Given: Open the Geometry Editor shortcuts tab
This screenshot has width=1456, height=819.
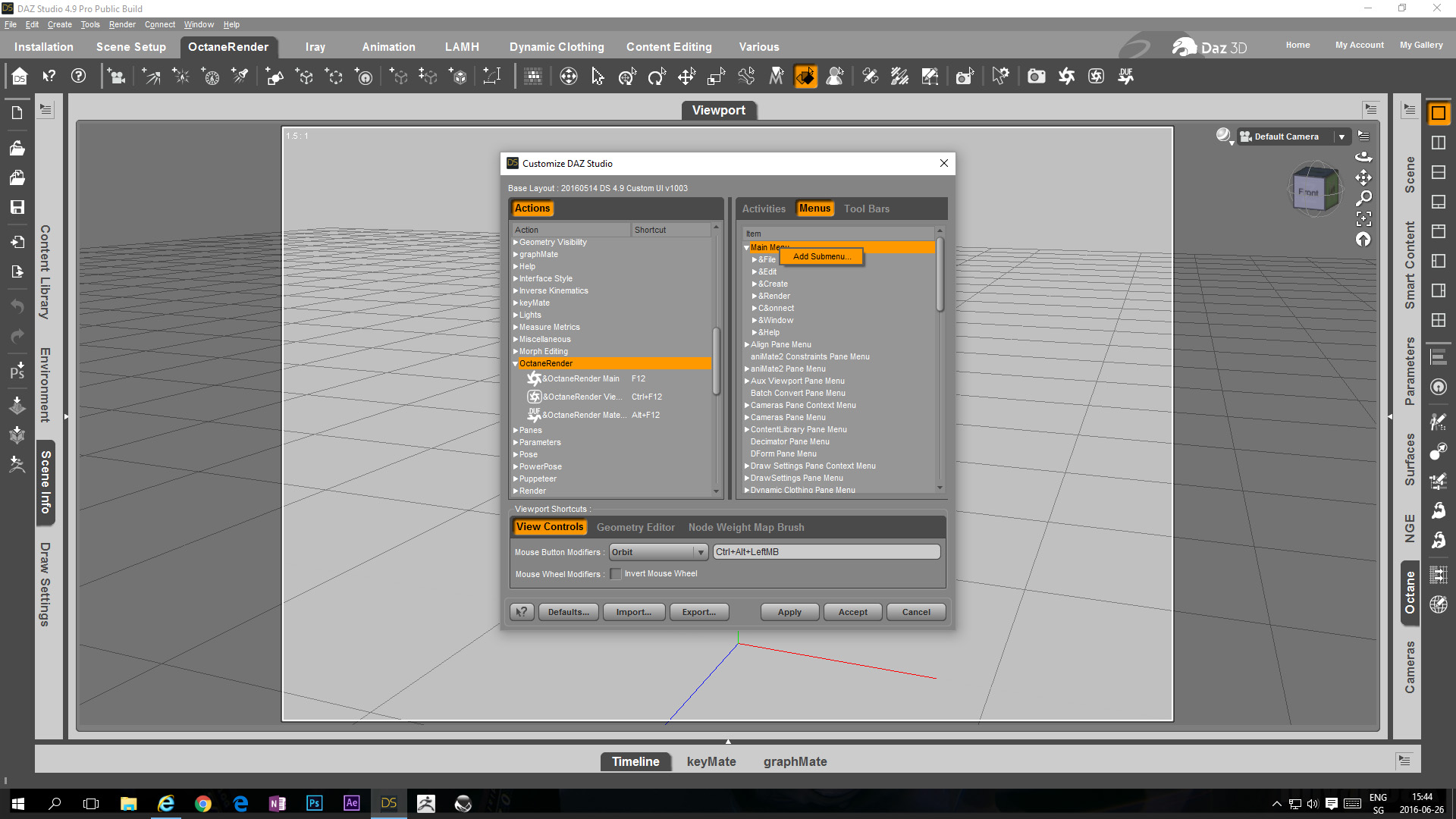Looking at the screenshot, I should pos(635,527).
